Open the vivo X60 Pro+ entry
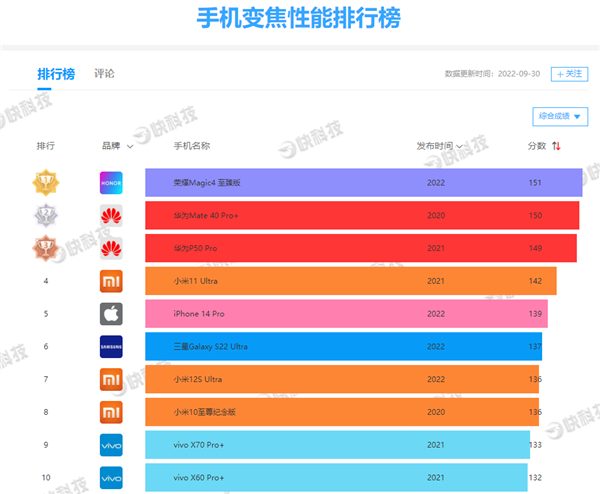 tap(336, 478)
